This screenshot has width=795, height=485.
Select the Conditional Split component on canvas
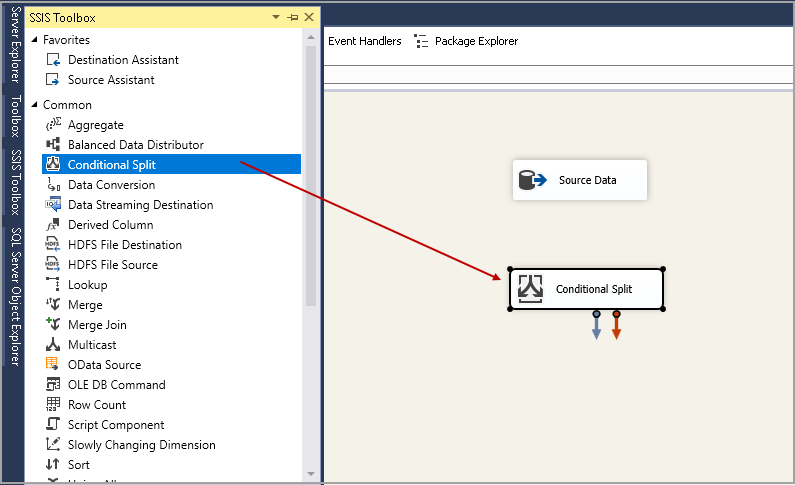point(587,289)
